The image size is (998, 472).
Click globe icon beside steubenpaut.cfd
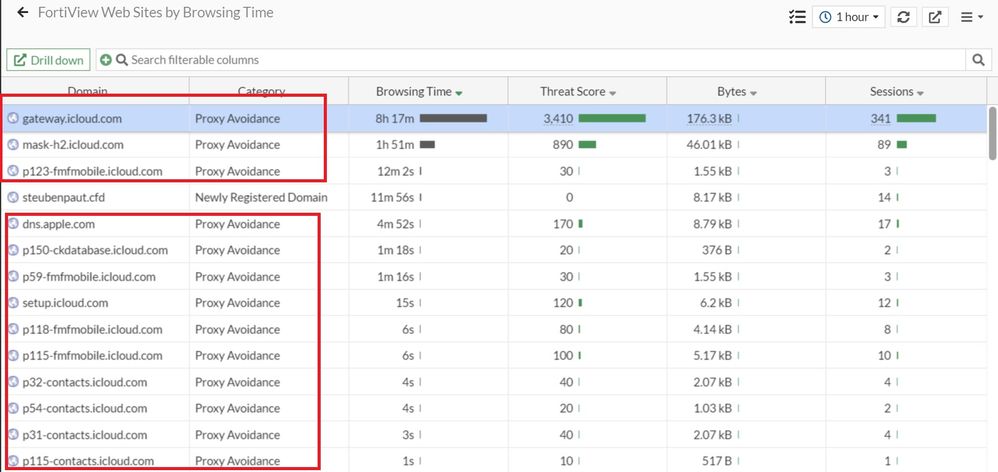[13, 197]
